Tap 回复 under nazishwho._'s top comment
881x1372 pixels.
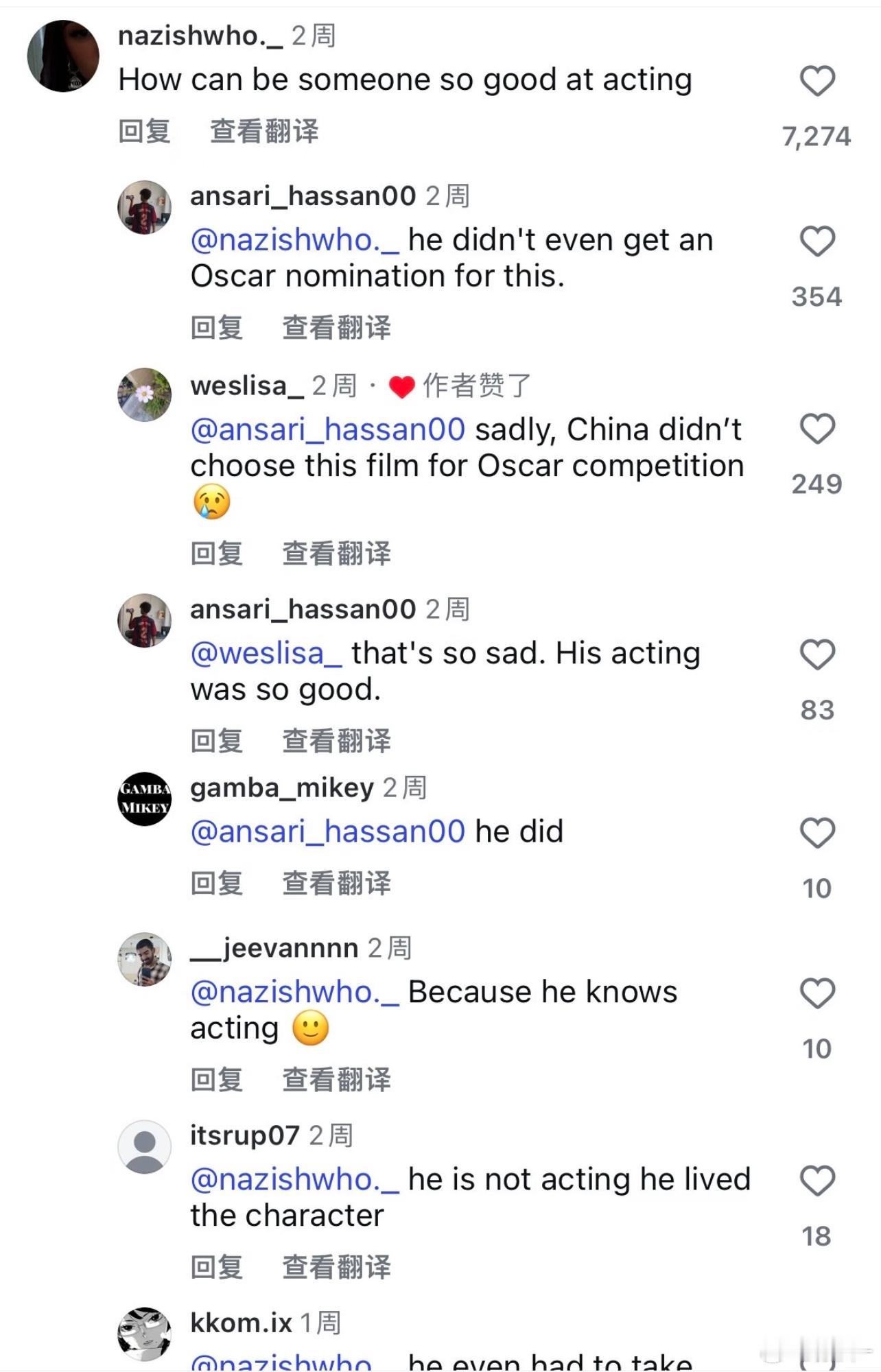[144, 131]
